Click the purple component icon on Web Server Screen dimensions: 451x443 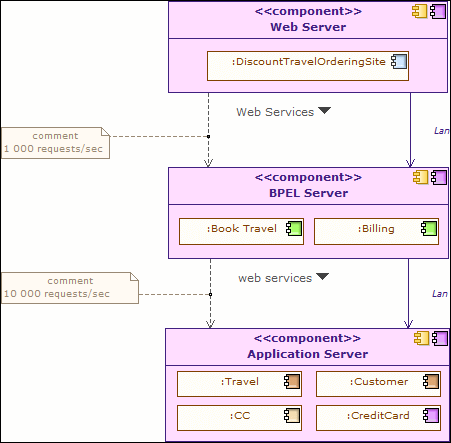click(x=438, y=12)
